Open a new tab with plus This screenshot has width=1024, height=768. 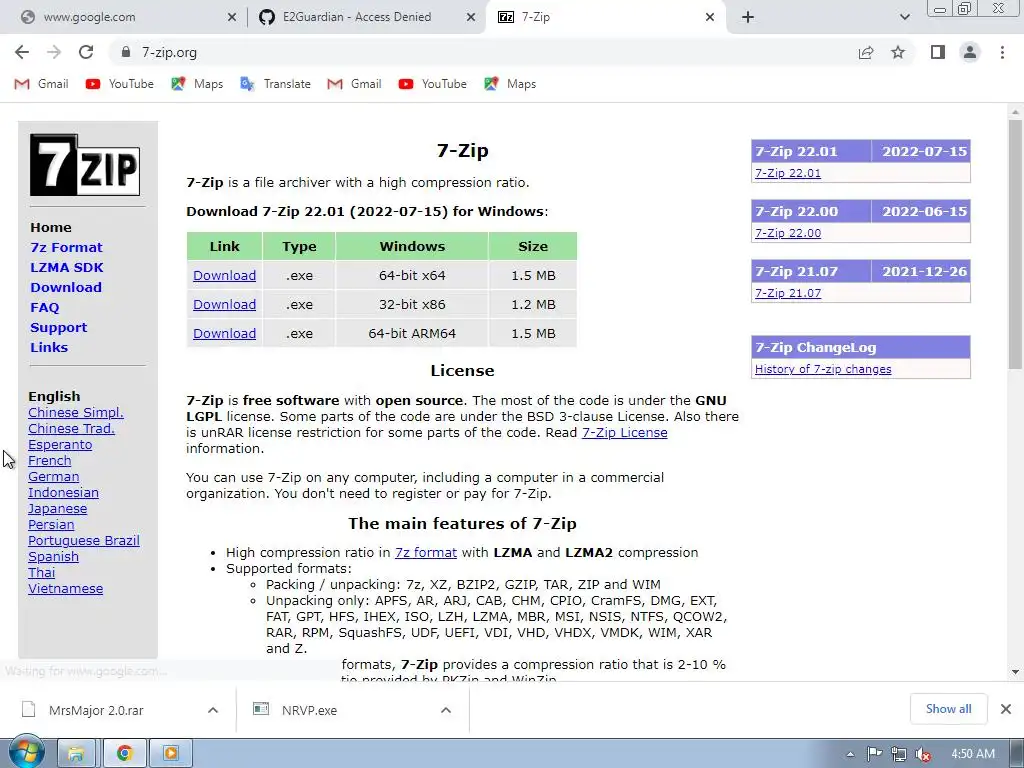748,17
